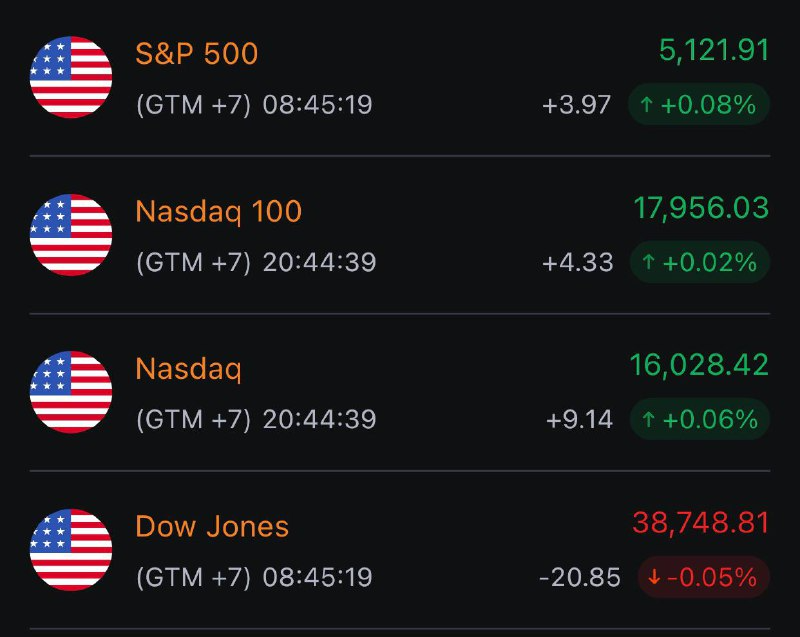Click the +3.97 point change
The image size is (800, 637).
(577, 105)
